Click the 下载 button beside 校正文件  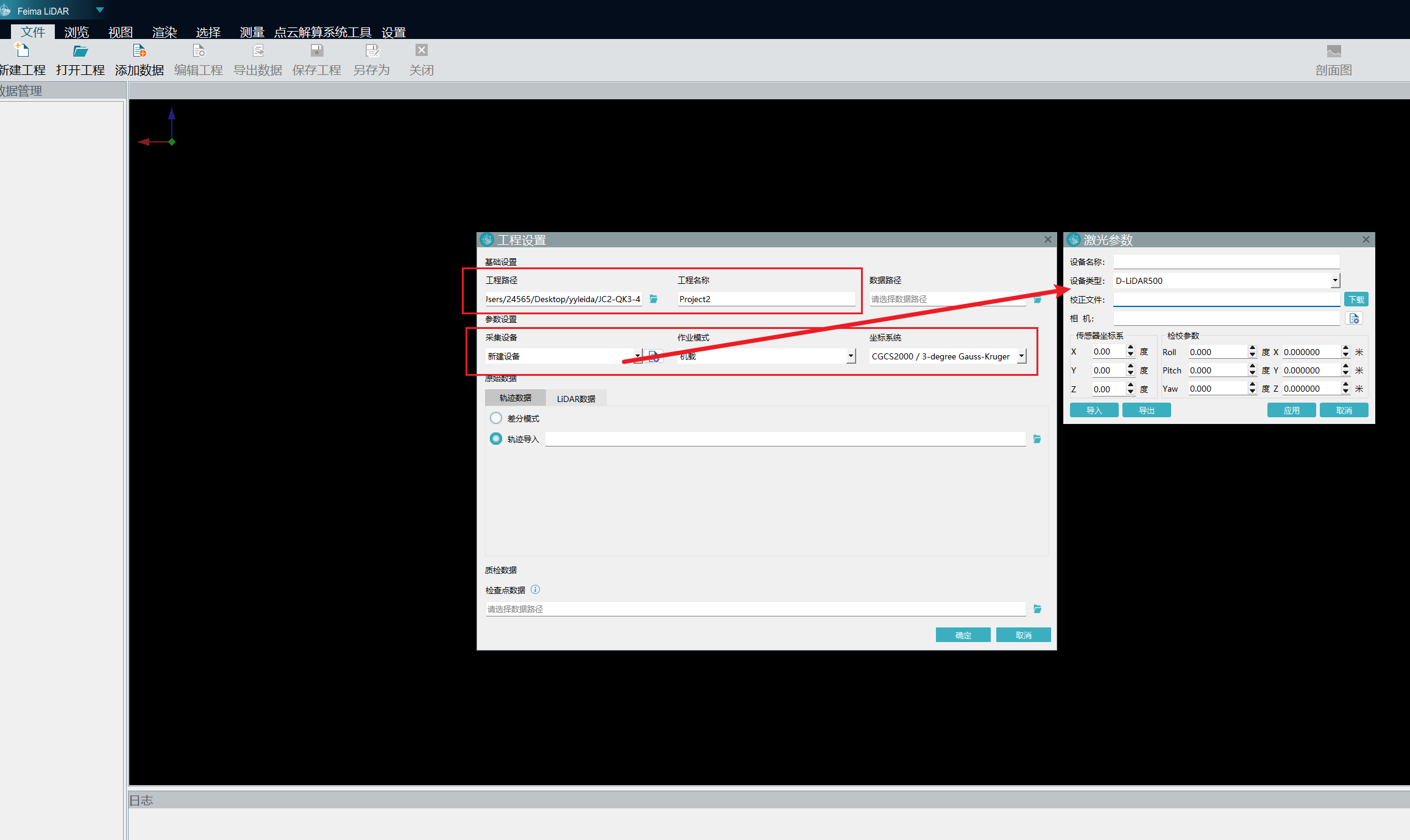tap(1356, 300)
